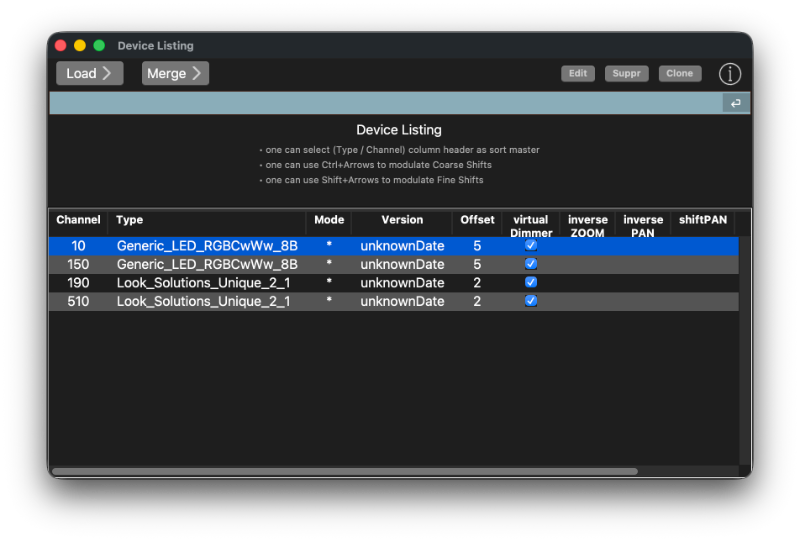Click the info icon in toolbar

[731, 74]
